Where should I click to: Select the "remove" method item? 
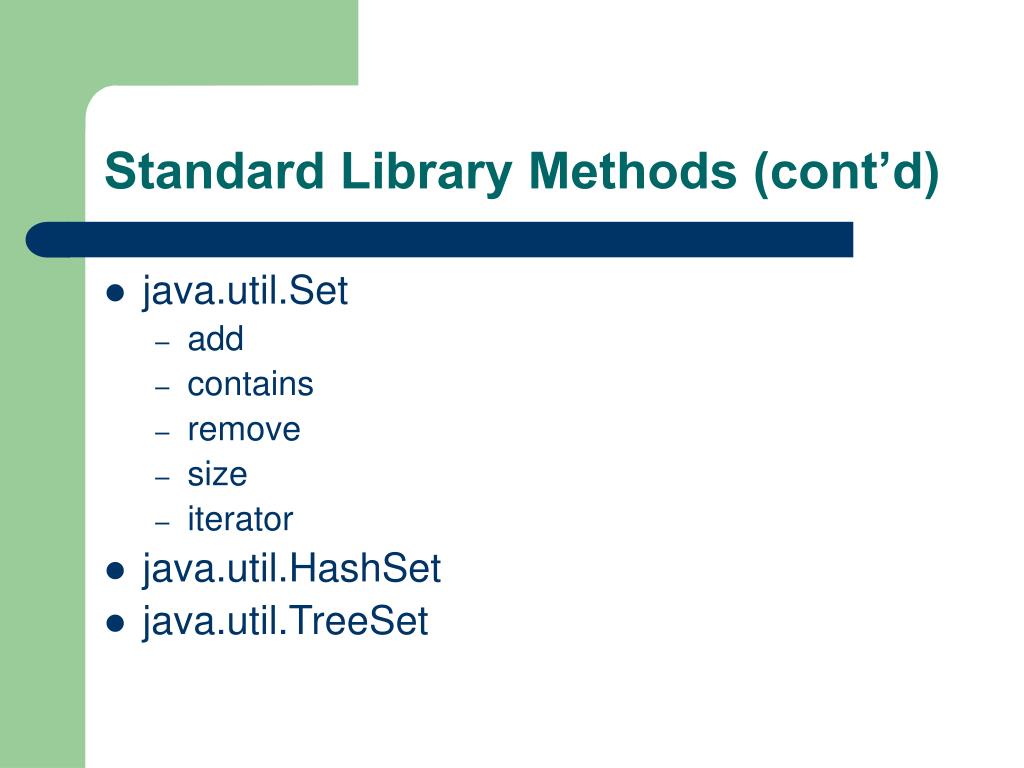coord(244,430)
